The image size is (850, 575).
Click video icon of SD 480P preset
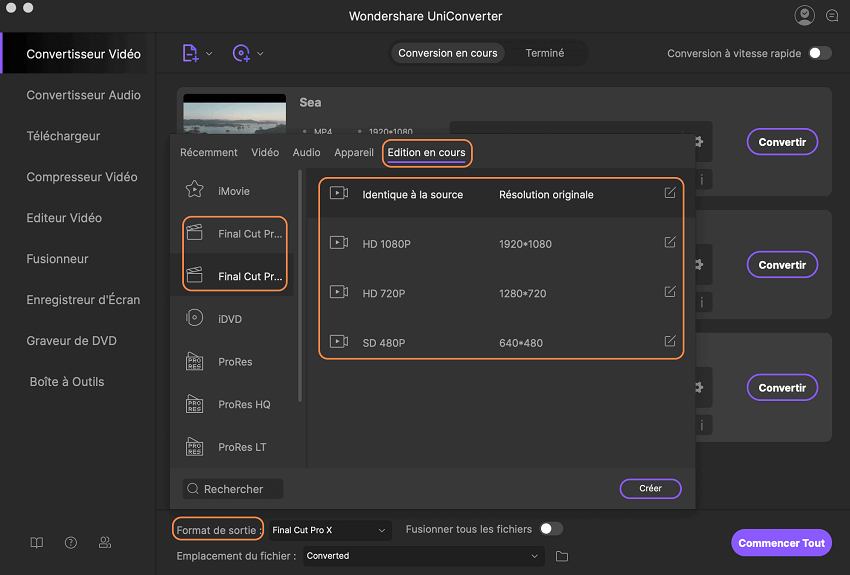339,341
